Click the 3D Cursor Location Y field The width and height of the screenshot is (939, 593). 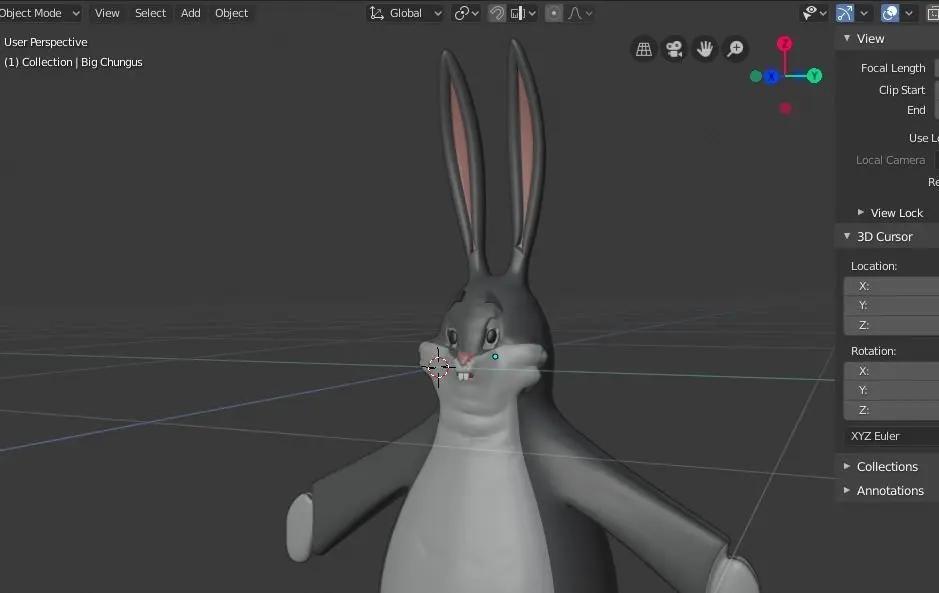click(892, 305)
